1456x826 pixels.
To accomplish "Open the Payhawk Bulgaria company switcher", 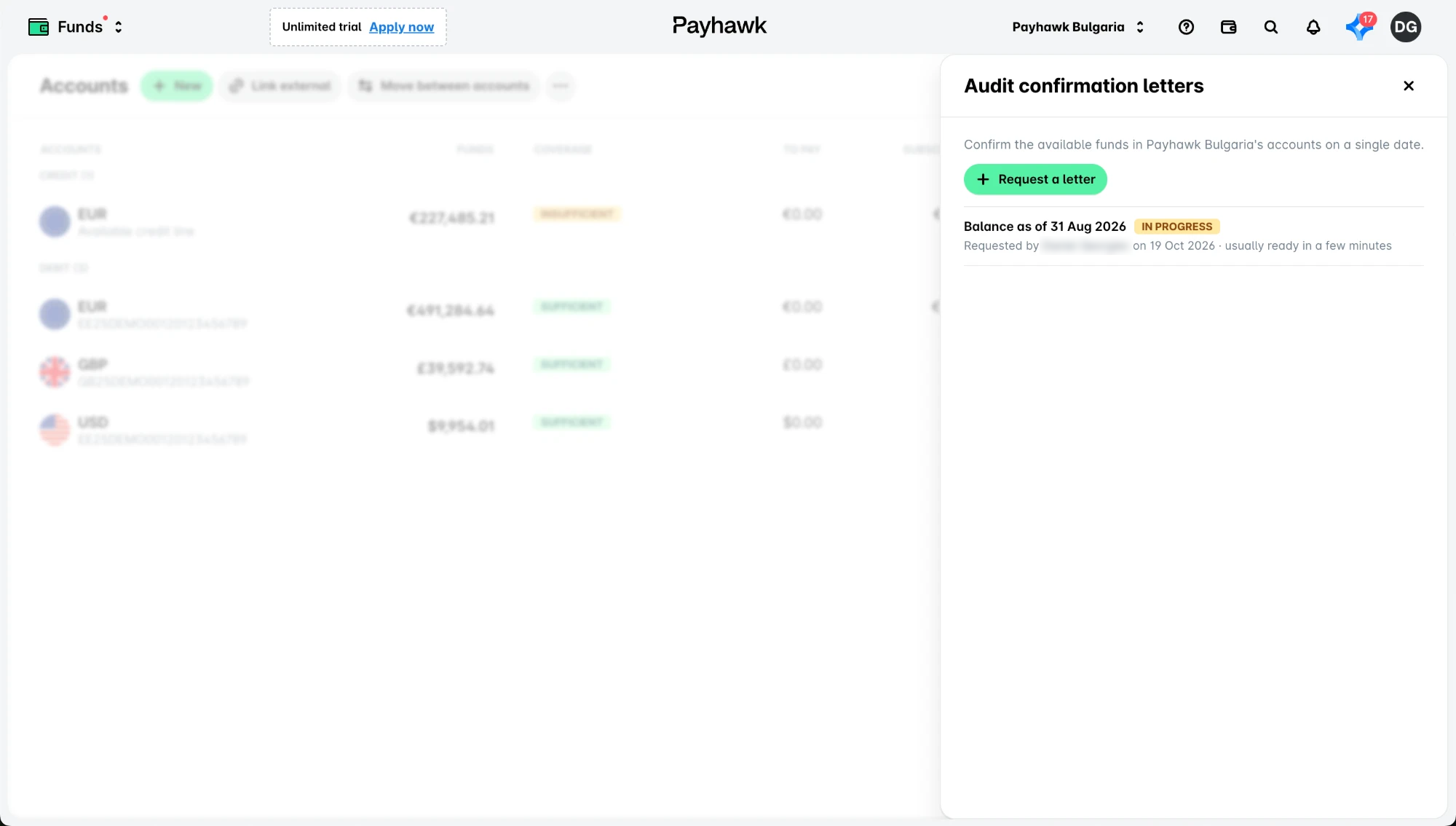I will (x=1078, y=27).
